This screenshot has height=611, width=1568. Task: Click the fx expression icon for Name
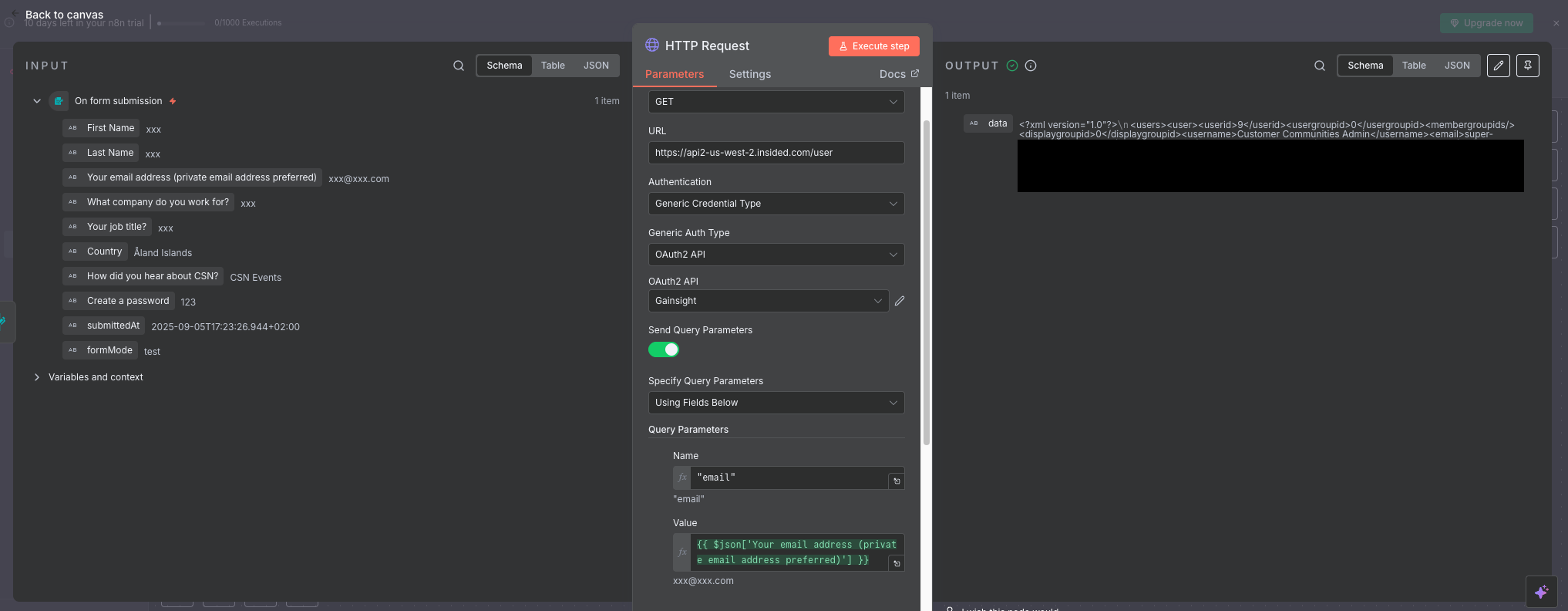point(682,478)
